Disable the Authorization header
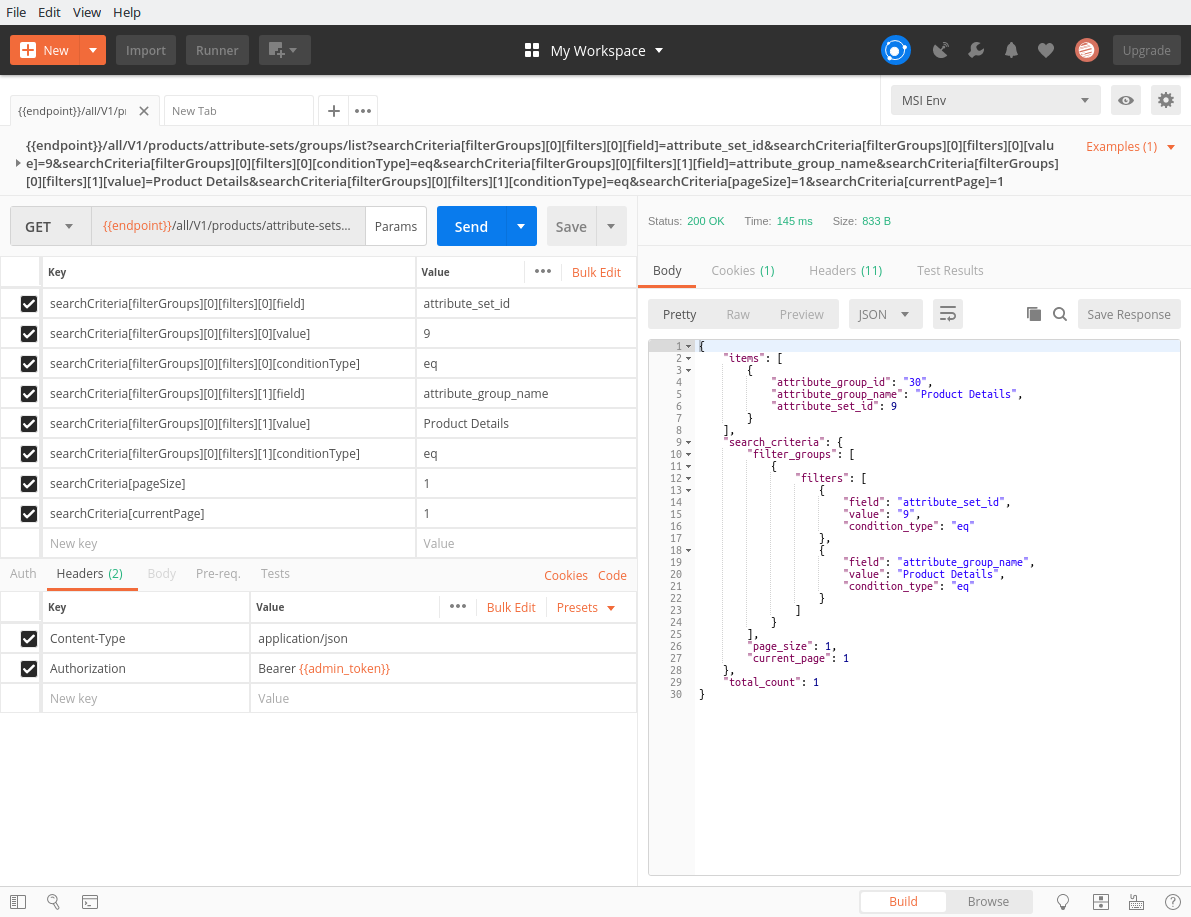Screen dimensions: 1191x917 coord(29,669)
